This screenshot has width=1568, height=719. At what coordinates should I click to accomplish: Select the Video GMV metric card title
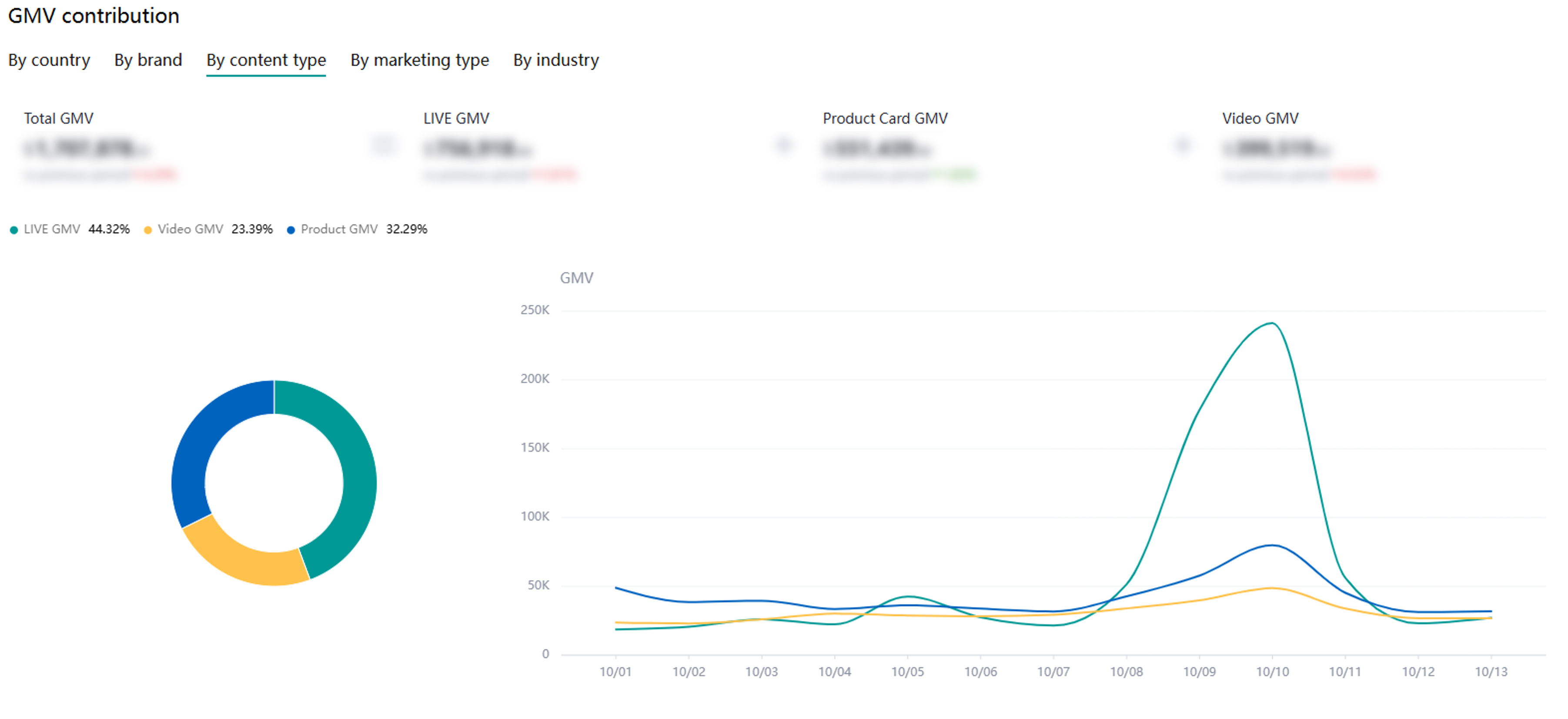click(1260, 118)
